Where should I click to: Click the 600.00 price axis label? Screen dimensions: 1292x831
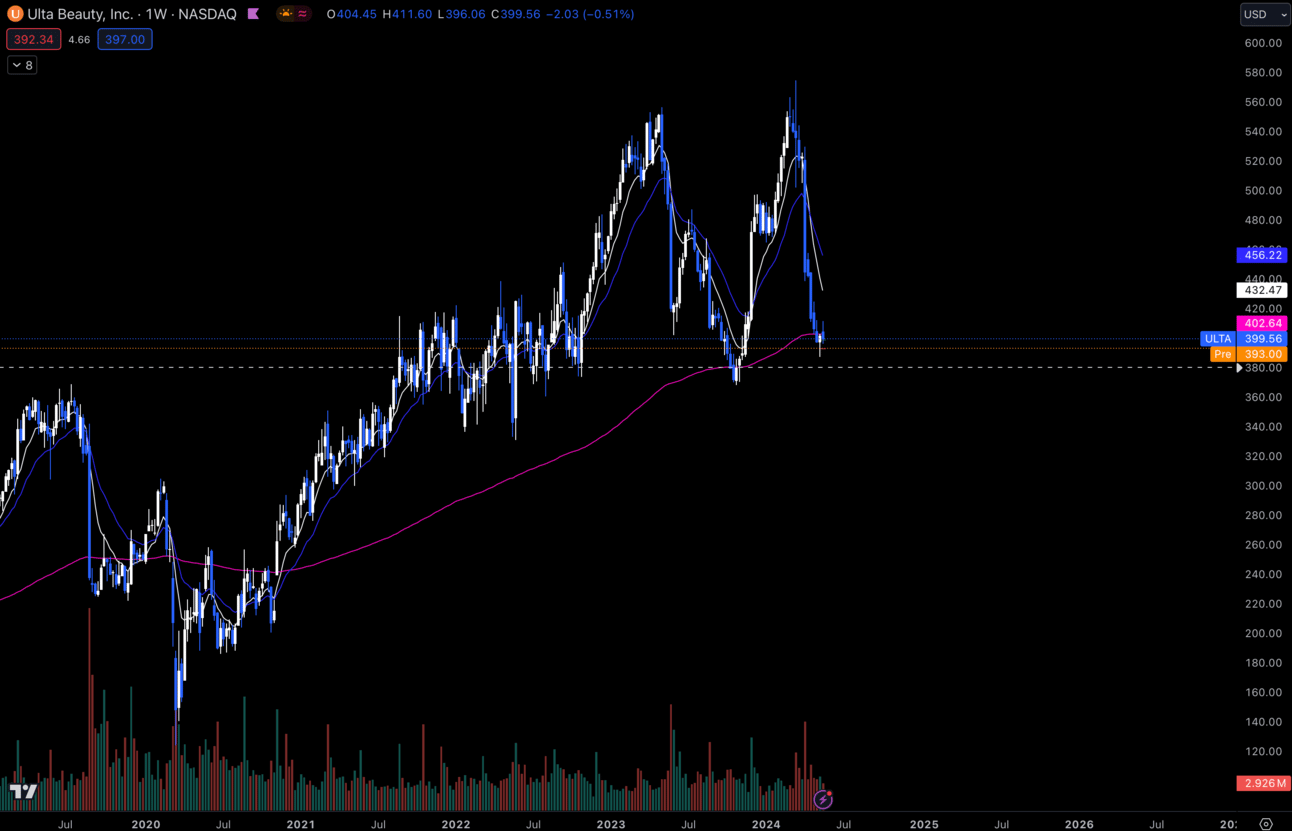[1263, 43]
